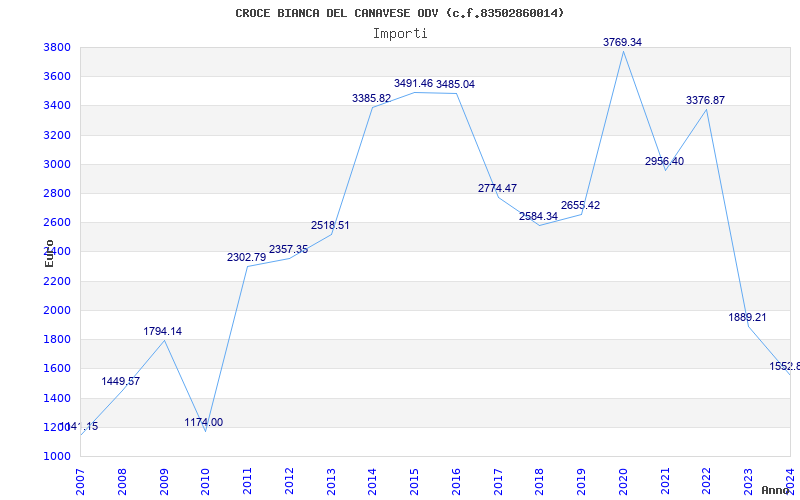Select the 3769.34 data label
800x500 pixels.
click(x=622, y=42)
